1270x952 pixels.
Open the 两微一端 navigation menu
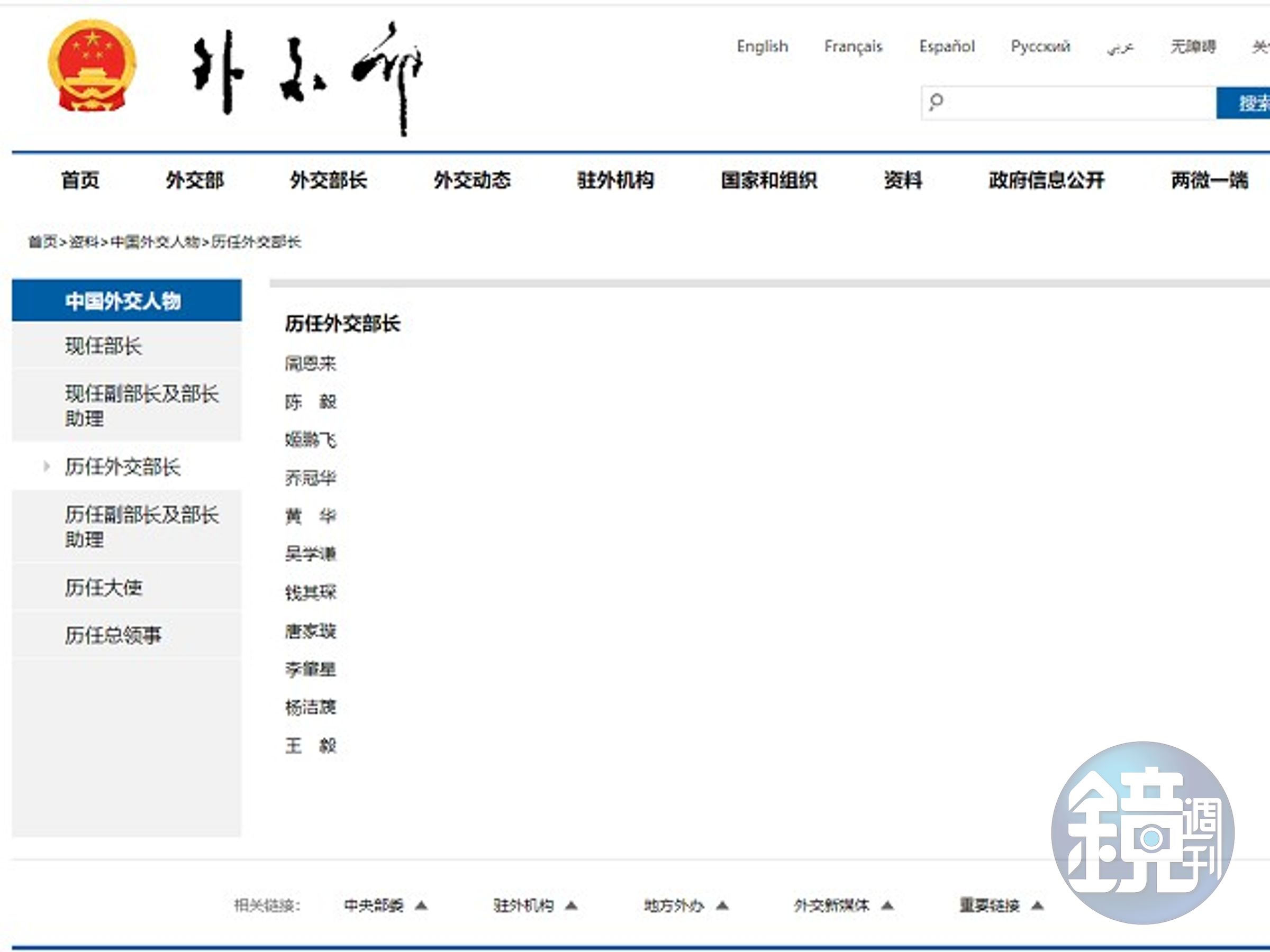pyautogui.click(x=1210, y=180)
